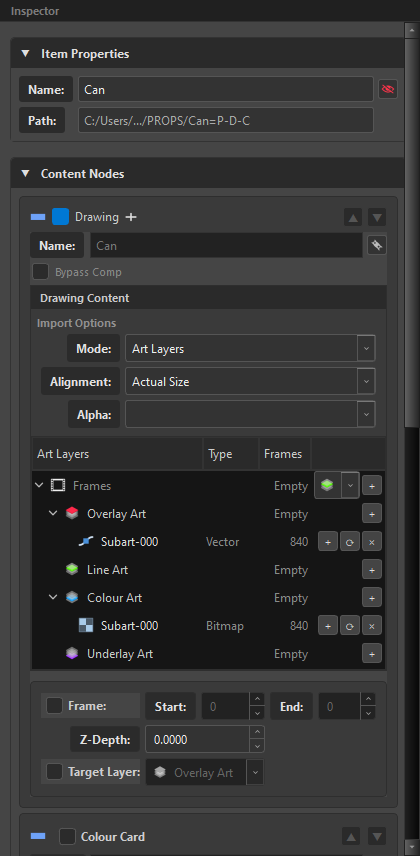Viewport: 420px width, 856px height.
Task: Click the plus icon beside Drawing
Action: coord(131,217)
